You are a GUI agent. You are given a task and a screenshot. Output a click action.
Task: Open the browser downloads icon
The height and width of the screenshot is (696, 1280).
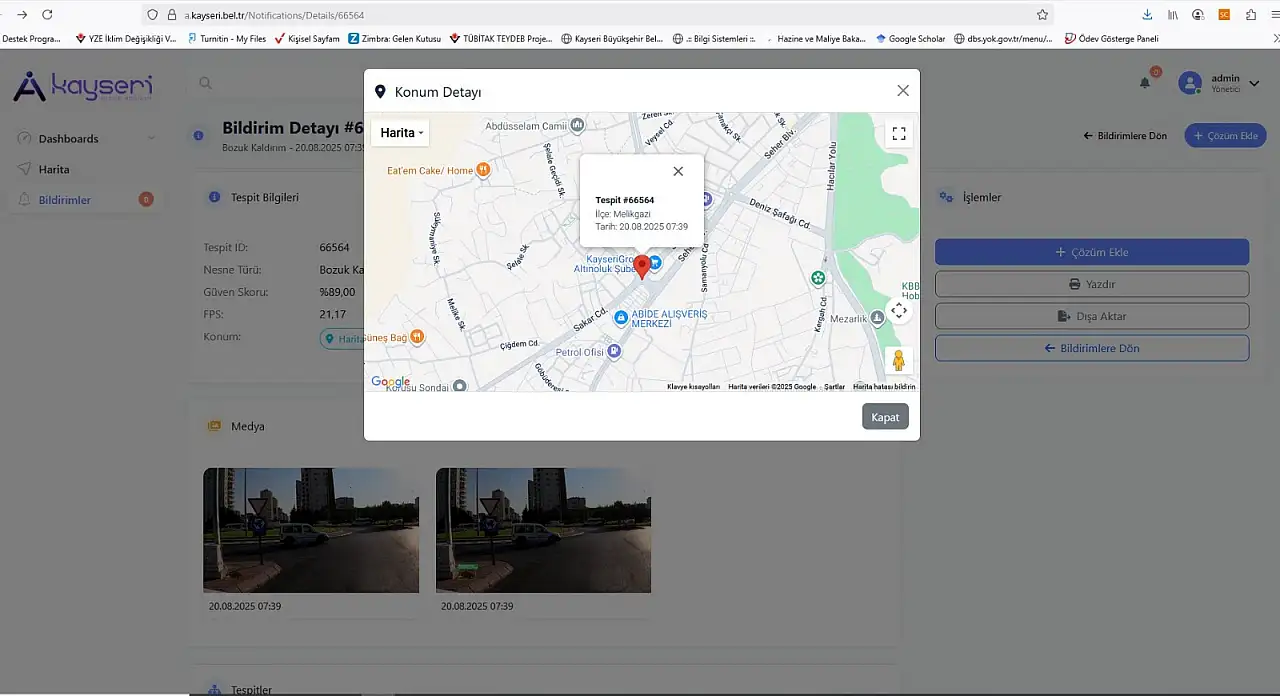pos(1147,15)
